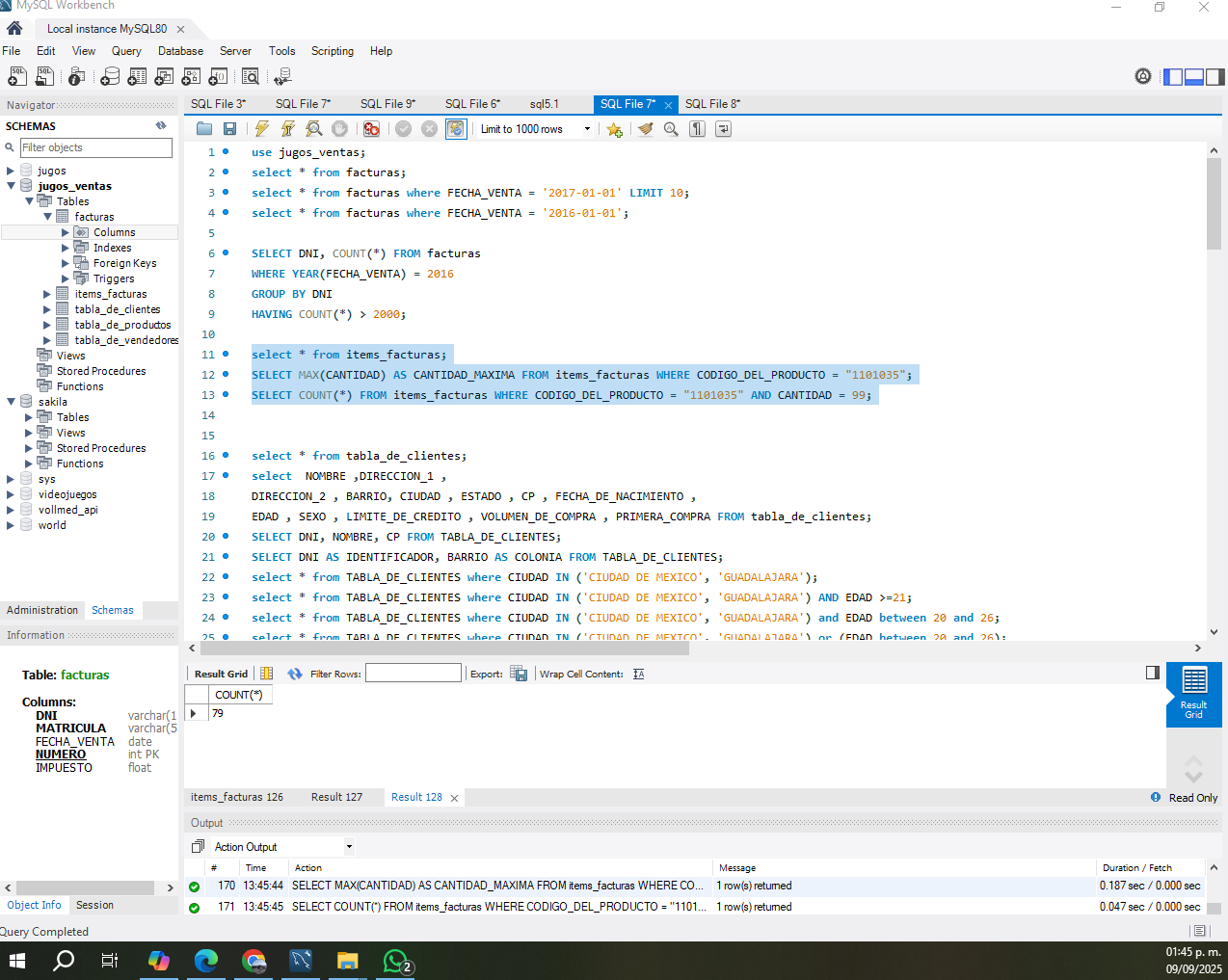
Task: Create a new table icon
Action: tap(138, 76)
